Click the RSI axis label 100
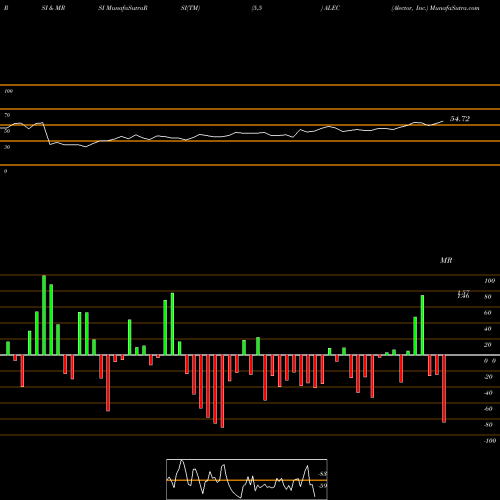 (x=8, y=91)
